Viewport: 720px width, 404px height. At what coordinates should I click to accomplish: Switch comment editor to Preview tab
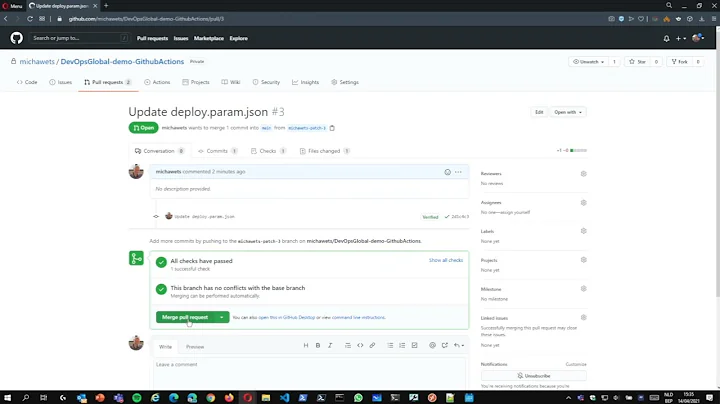click(195, 347)
